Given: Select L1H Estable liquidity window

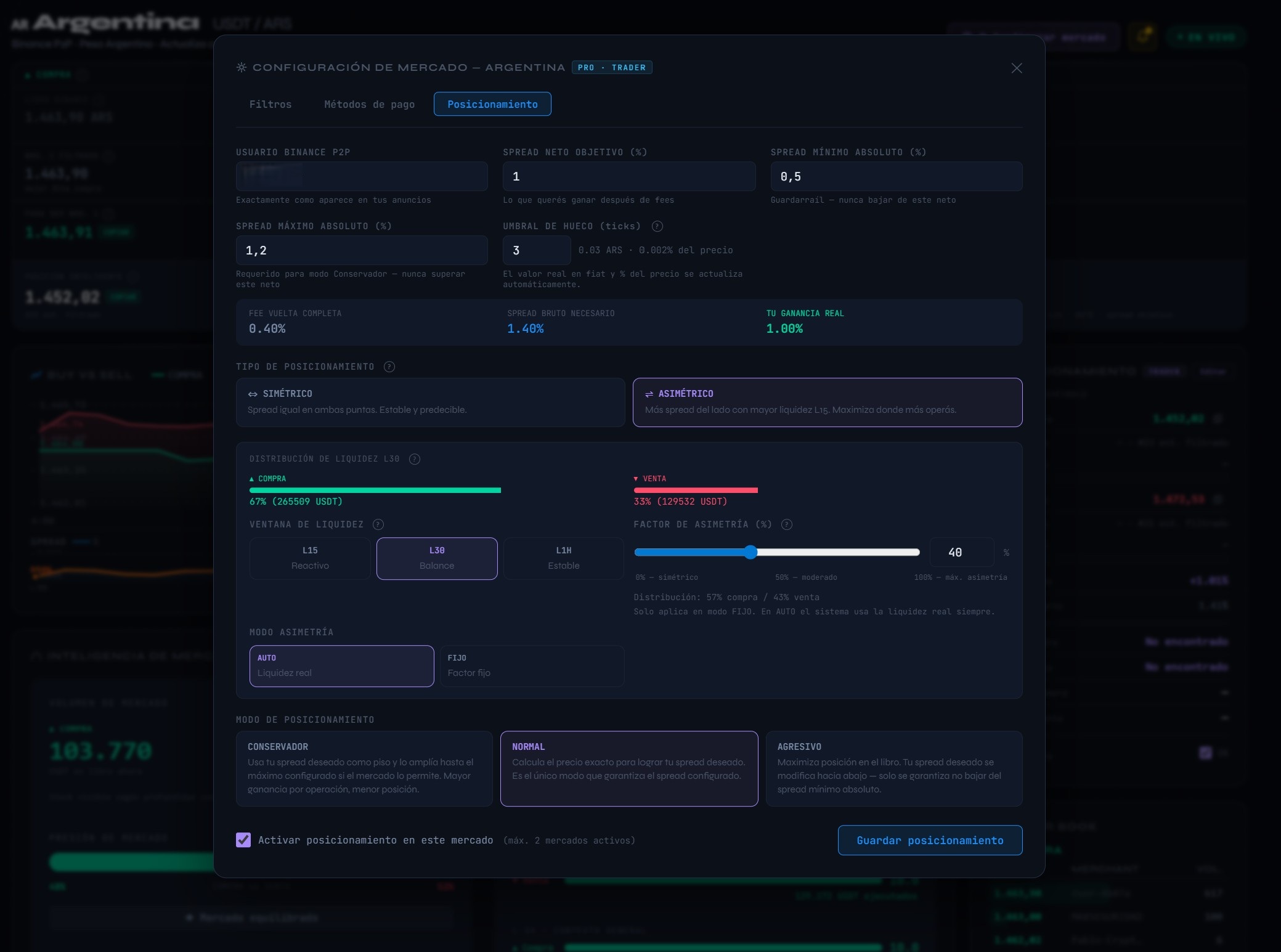Looking at the screenshot, I should tap(563, 558).
